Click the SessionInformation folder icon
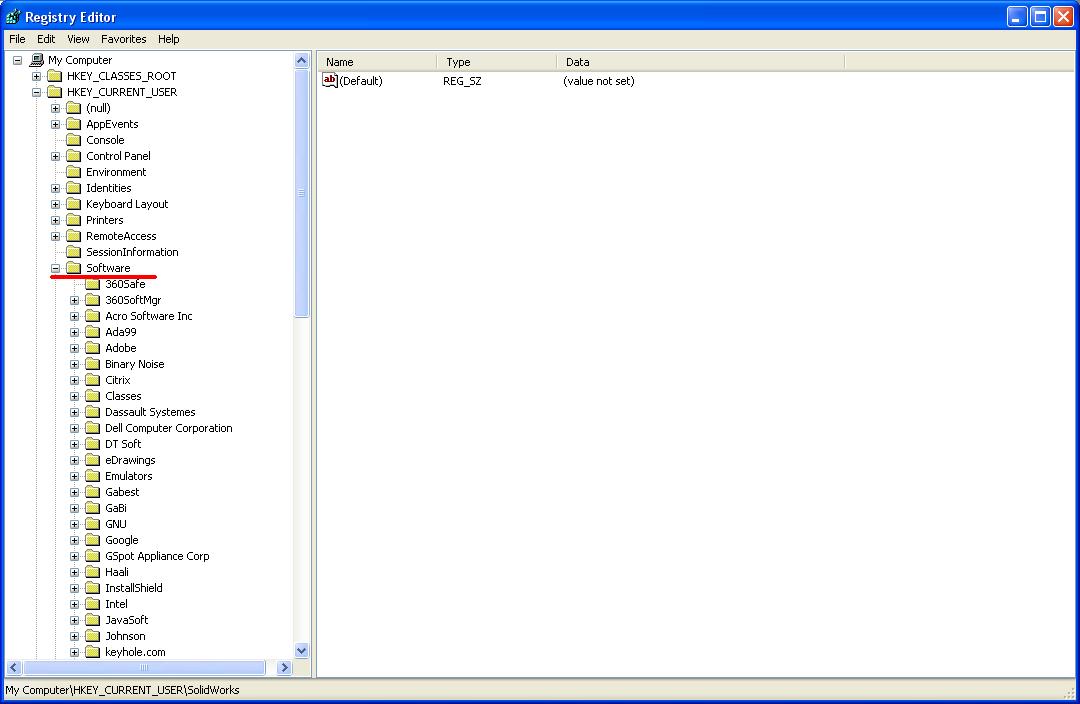Image resolution: width=1080 pixels, height=704 pixels. pyautogui.click(x=74, y=252)
